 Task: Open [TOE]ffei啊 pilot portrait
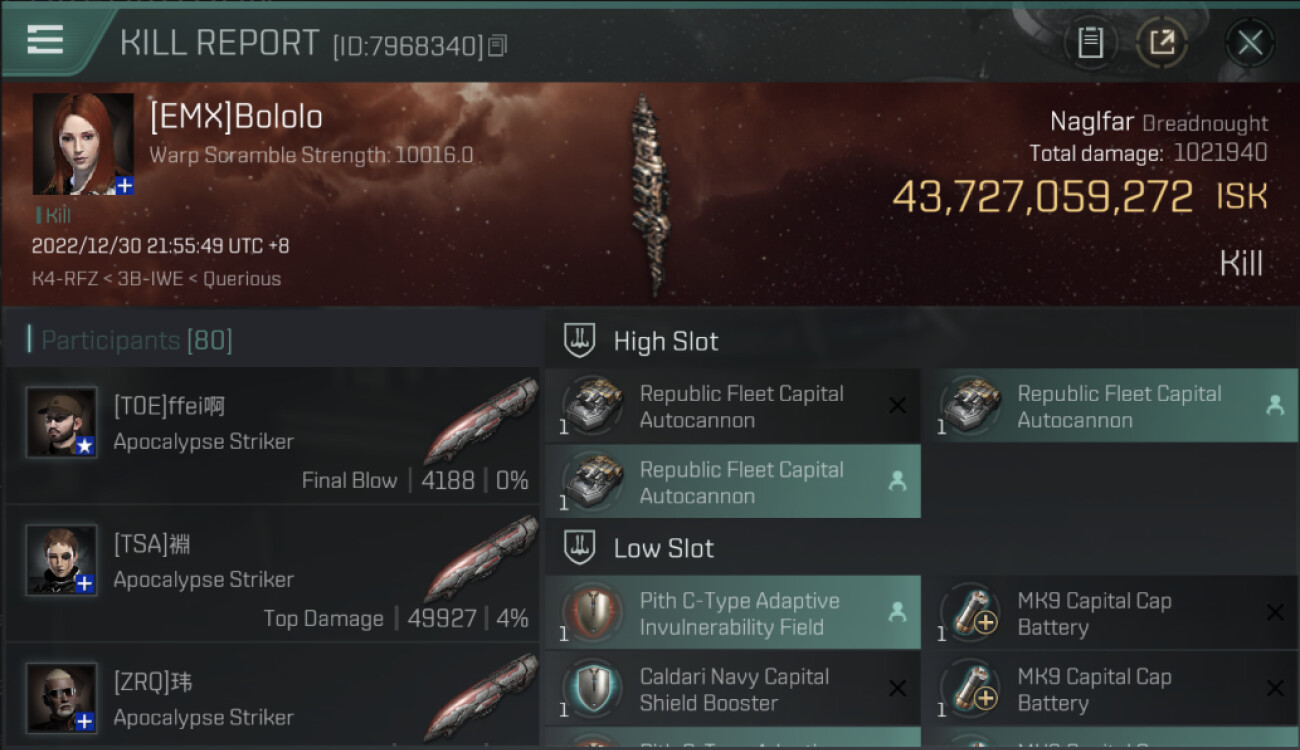pyautogui.click(x=62, y=422)
